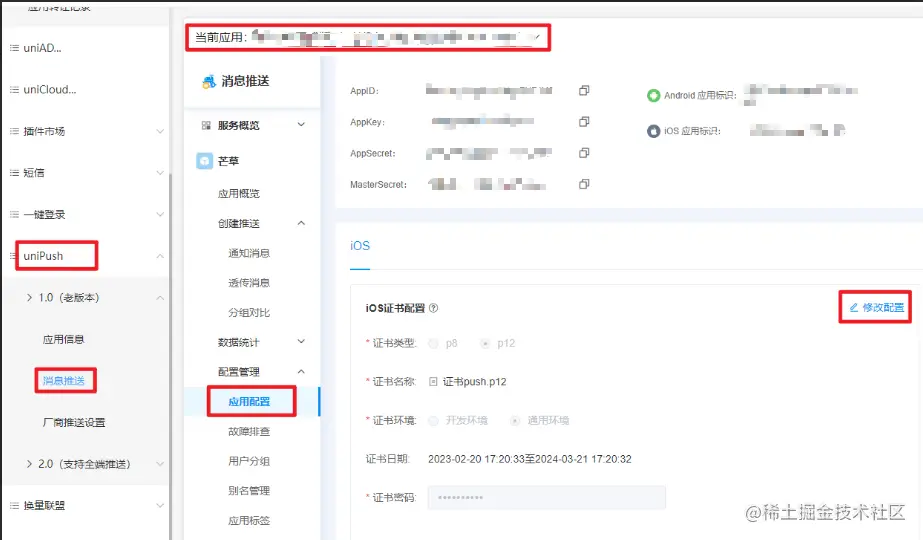The width and height of the screenshot is (923, 540).
Task: Collapse the 配置管理 submenu arrow
Action: pyautogui.click(x=301, y=372)
